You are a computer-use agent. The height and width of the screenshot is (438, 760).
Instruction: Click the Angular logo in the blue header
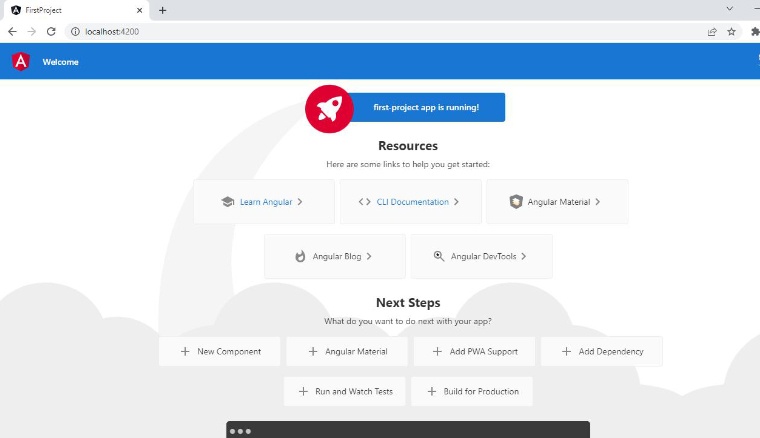click(x=21, y=62)
